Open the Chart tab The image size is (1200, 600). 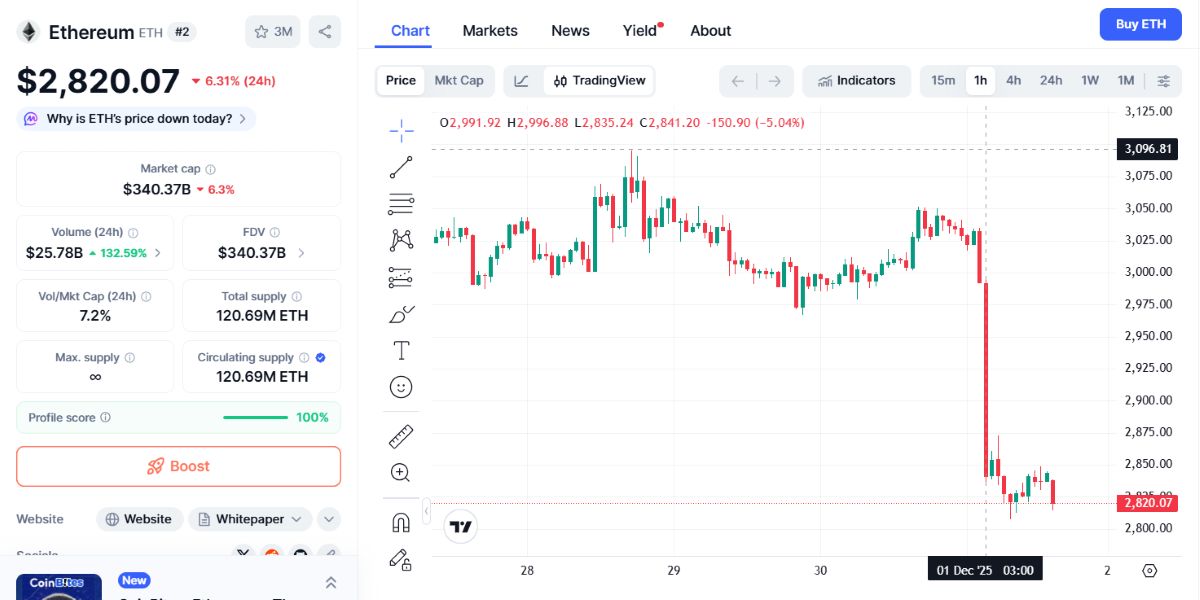tap(410, 31)
